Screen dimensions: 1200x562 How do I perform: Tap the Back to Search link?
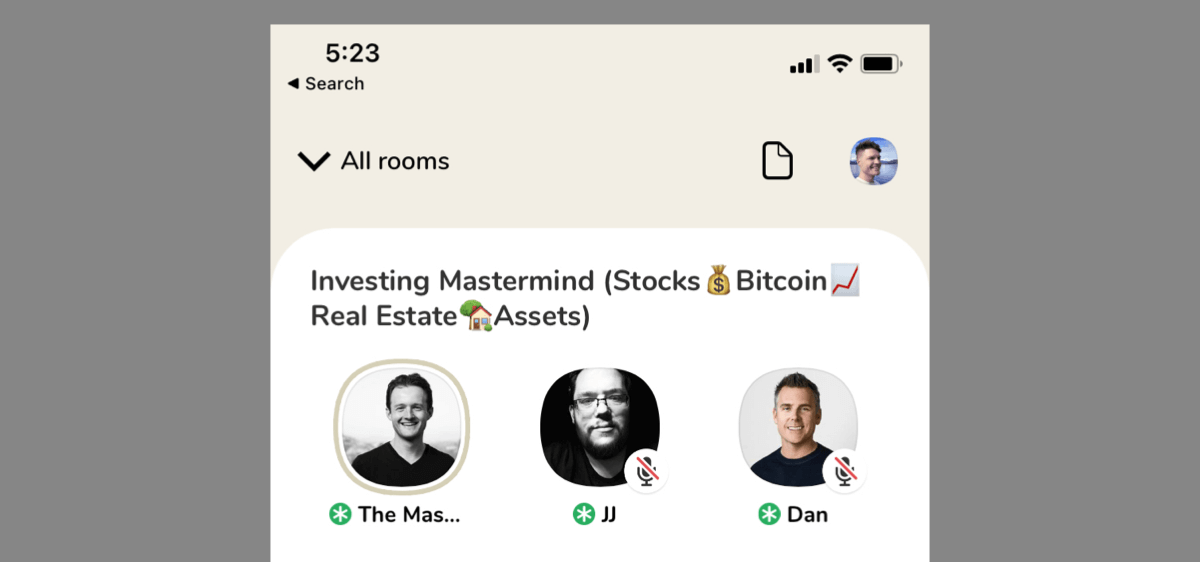326,84
